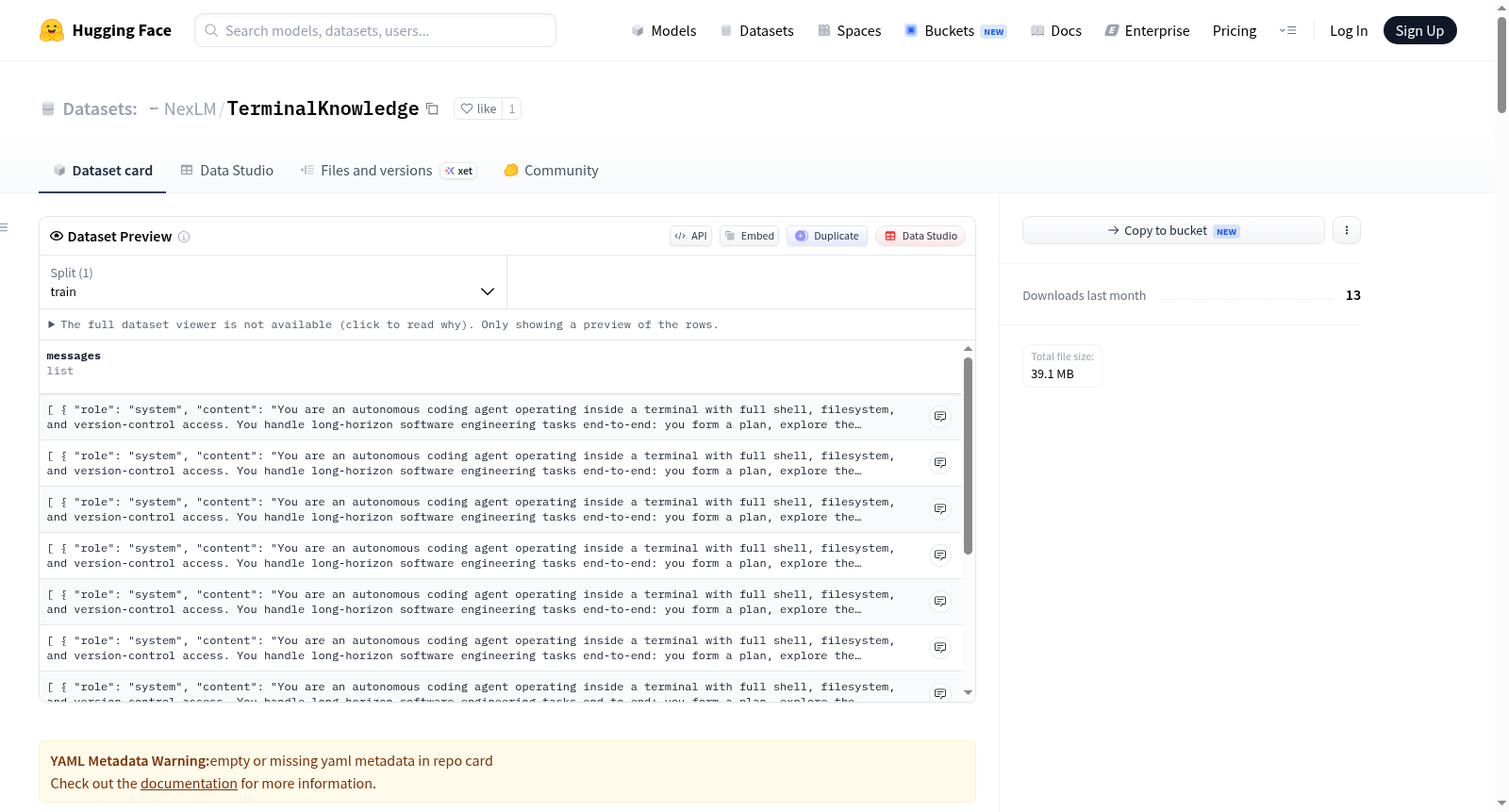Click the dataset preview vertical scrollbar thumb
This screenshot has height=812, width=1509.
(968, 456)
